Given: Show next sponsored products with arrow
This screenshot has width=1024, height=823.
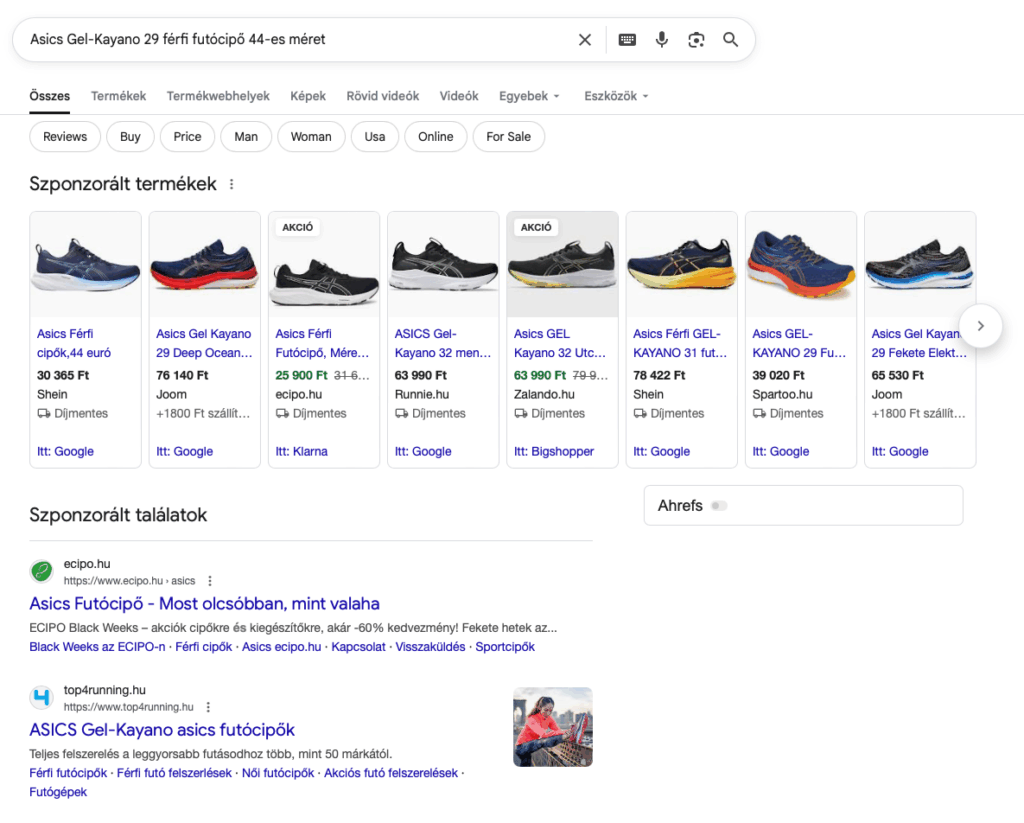Looking at the screenshot, I should 980,325.
